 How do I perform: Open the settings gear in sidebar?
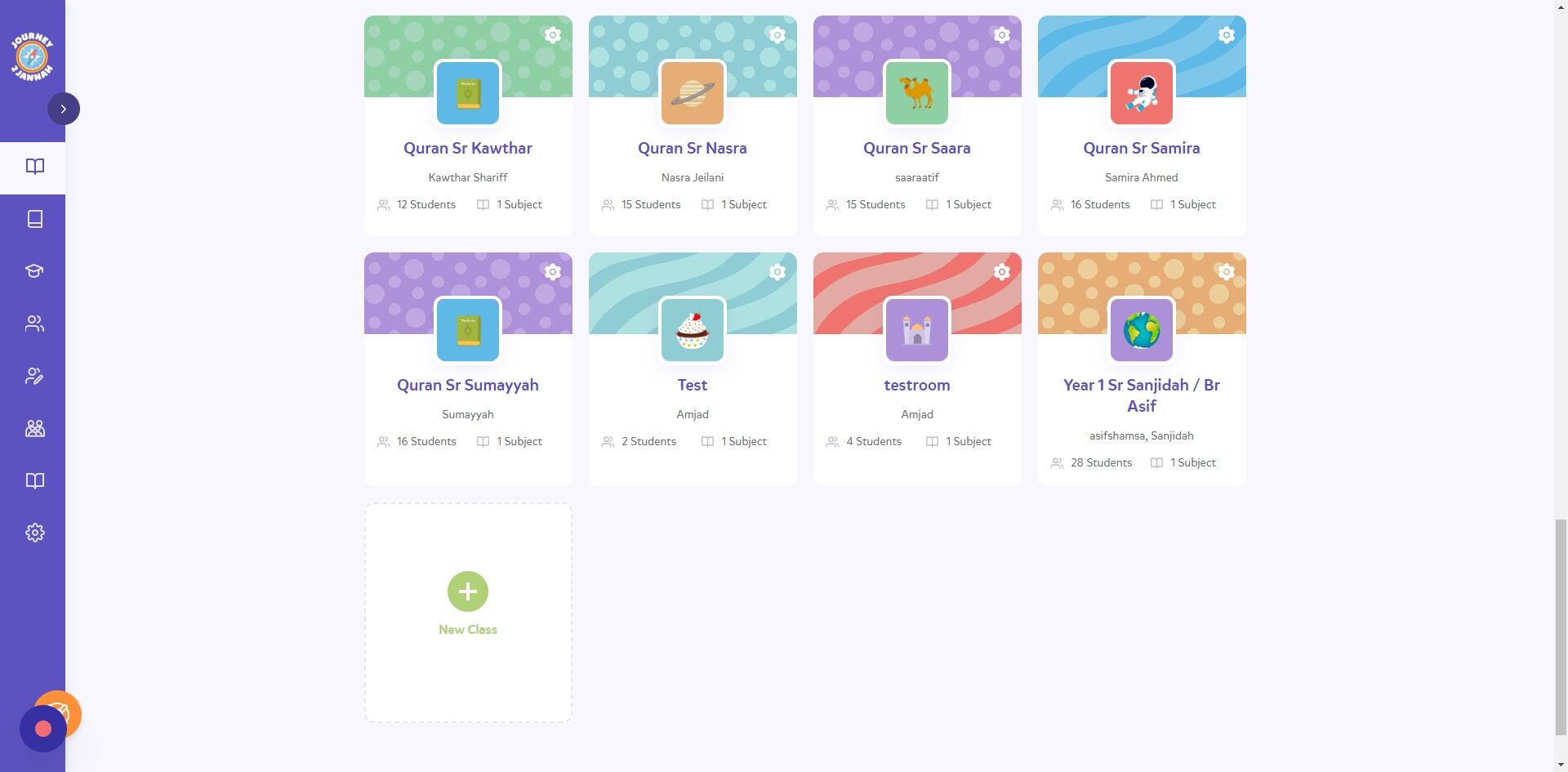click(34, 533)
